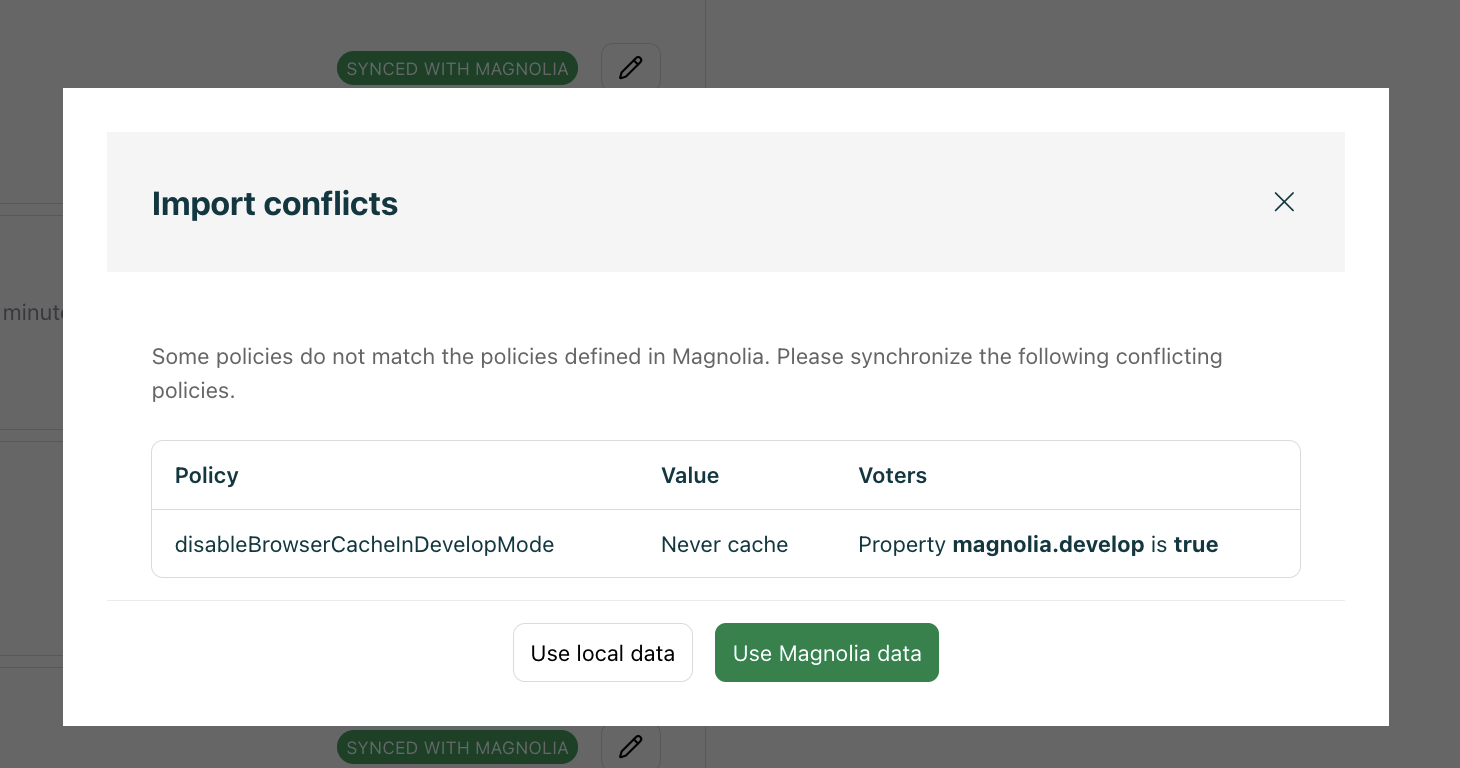Click the Value column header
1460x768 pixels.
[x=690, y=475]
